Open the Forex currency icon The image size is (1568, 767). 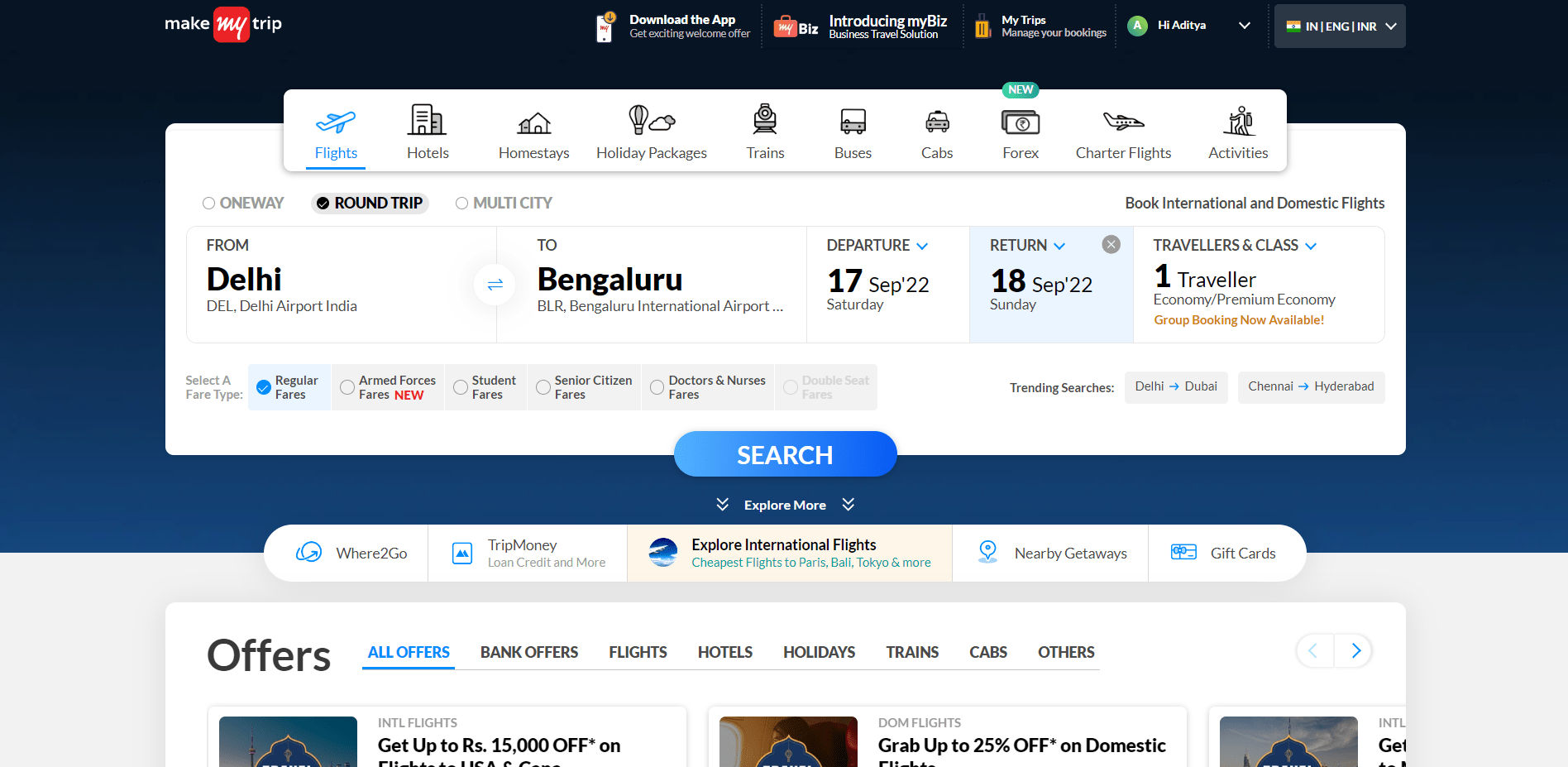click(1021, 122)
